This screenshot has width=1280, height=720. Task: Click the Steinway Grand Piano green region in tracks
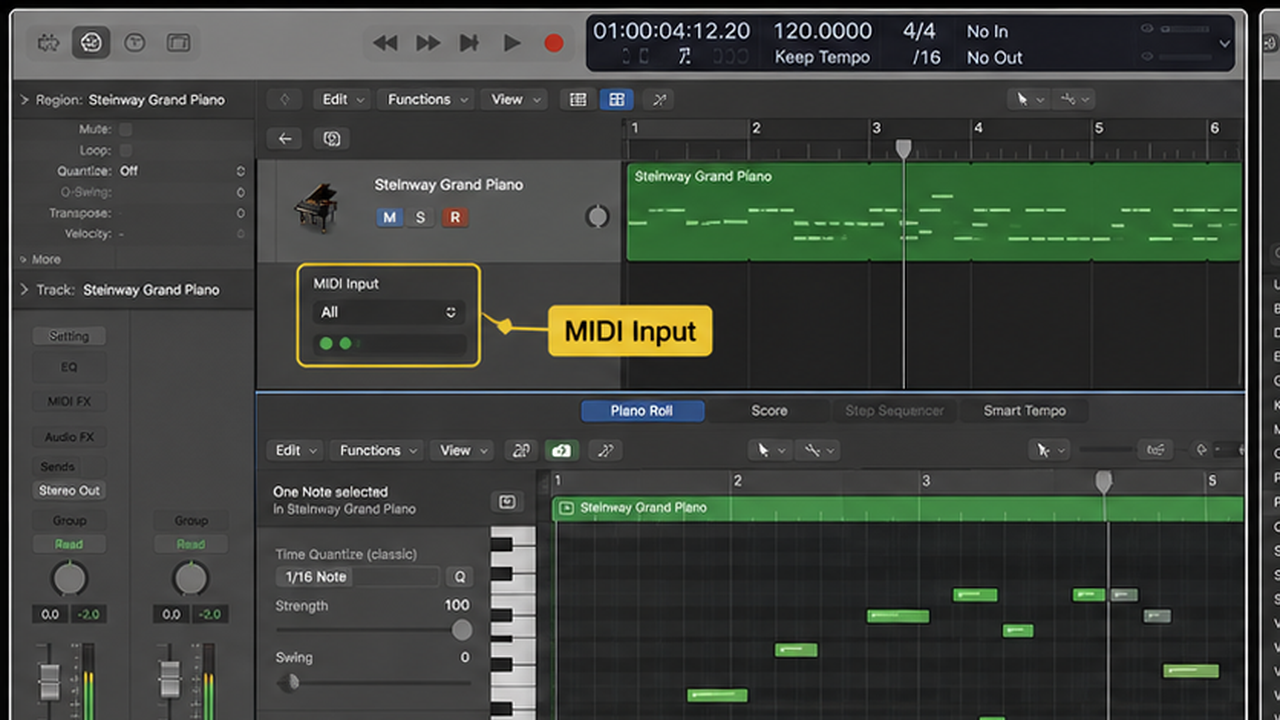tap(934, 212)
